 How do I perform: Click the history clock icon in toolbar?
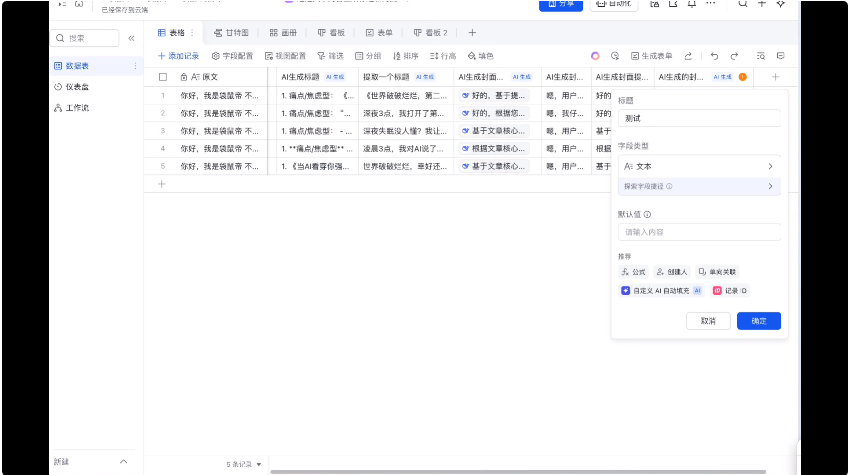pos(615,56)
